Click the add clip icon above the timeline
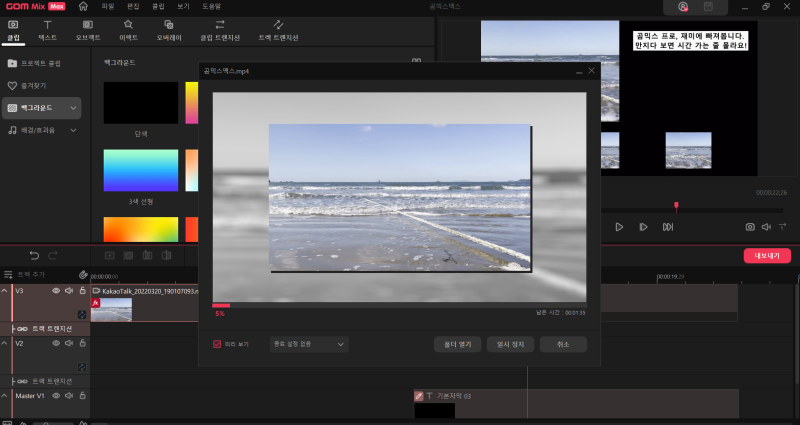Viewport: 800px width, 425px height. point(109,255)
